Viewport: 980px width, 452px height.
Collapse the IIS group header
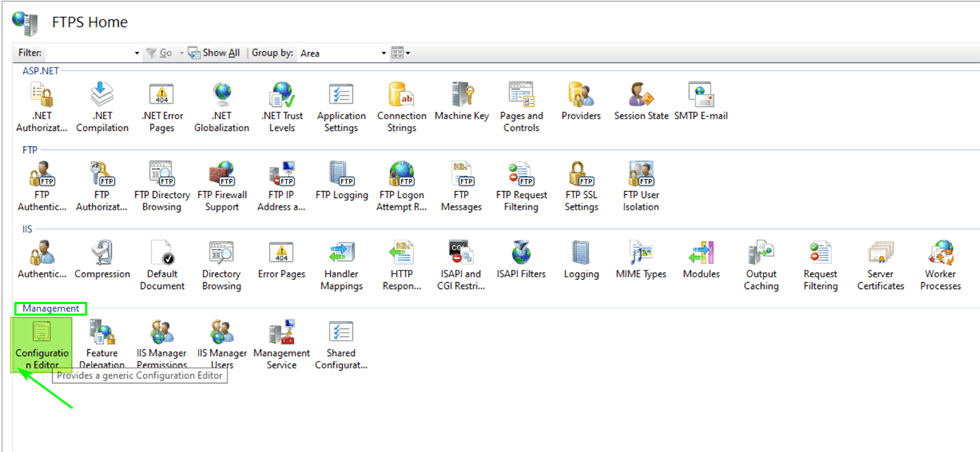(27, 229)
